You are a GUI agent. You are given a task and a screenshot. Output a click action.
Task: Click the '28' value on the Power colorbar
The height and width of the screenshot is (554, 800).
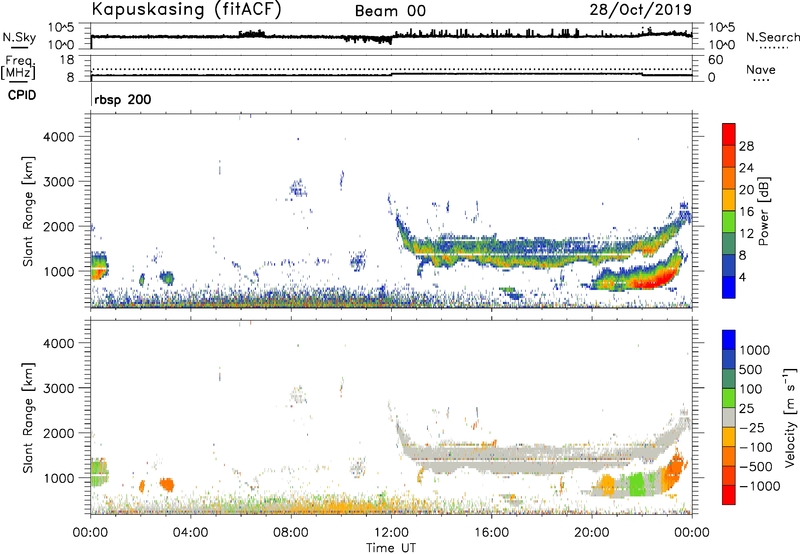(746, 146)
